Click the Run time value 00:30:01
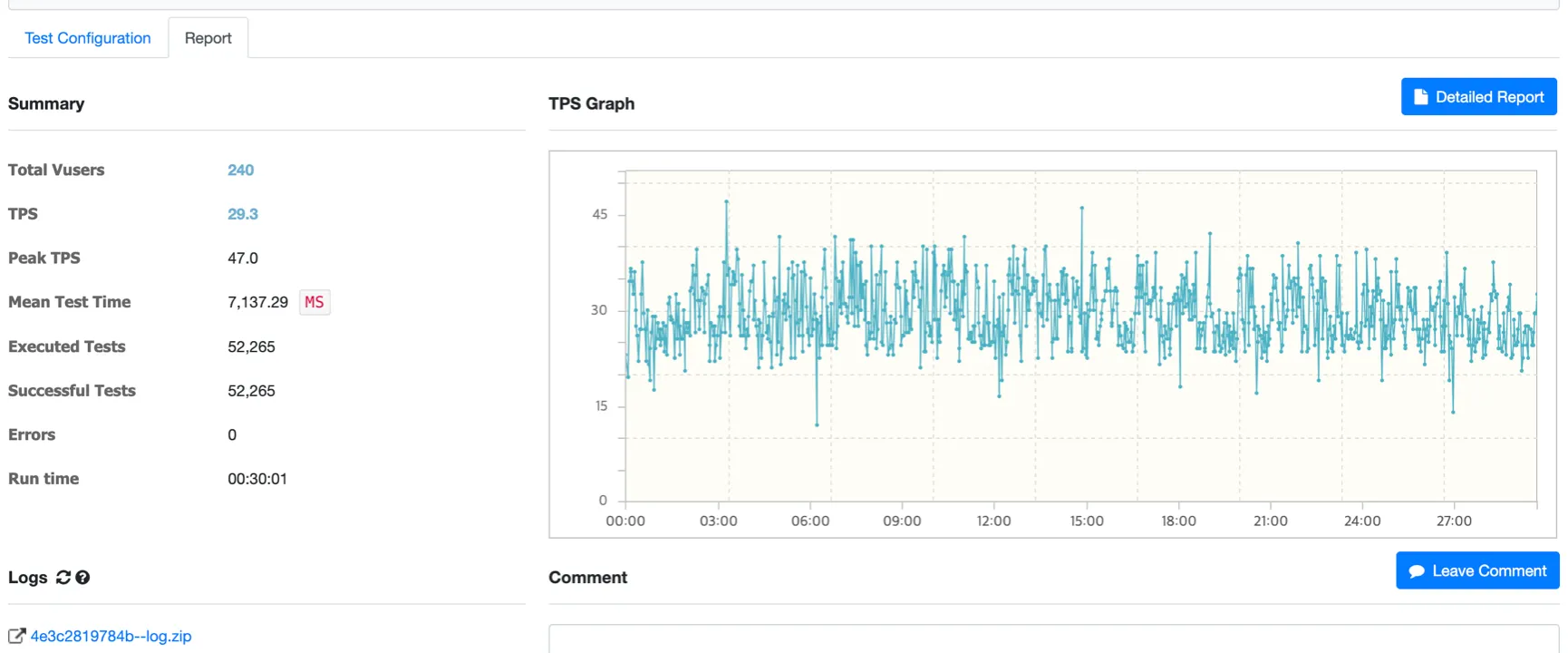The height and width of the screenshot is (653, 1568). [256, 479]
